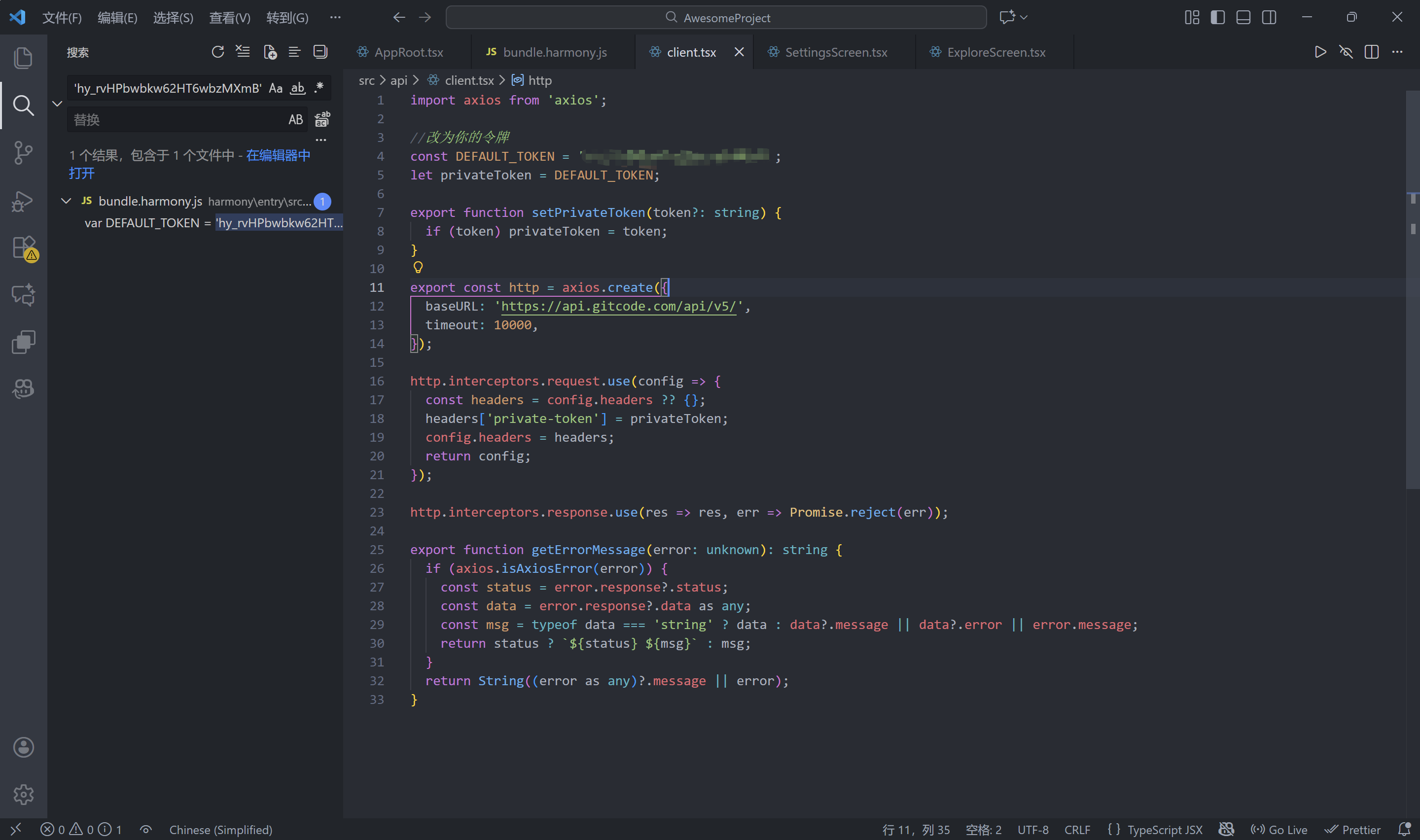Click Go Live in status bar
The height and width of the screenshot is (840, 1420).
[1279, 829]
